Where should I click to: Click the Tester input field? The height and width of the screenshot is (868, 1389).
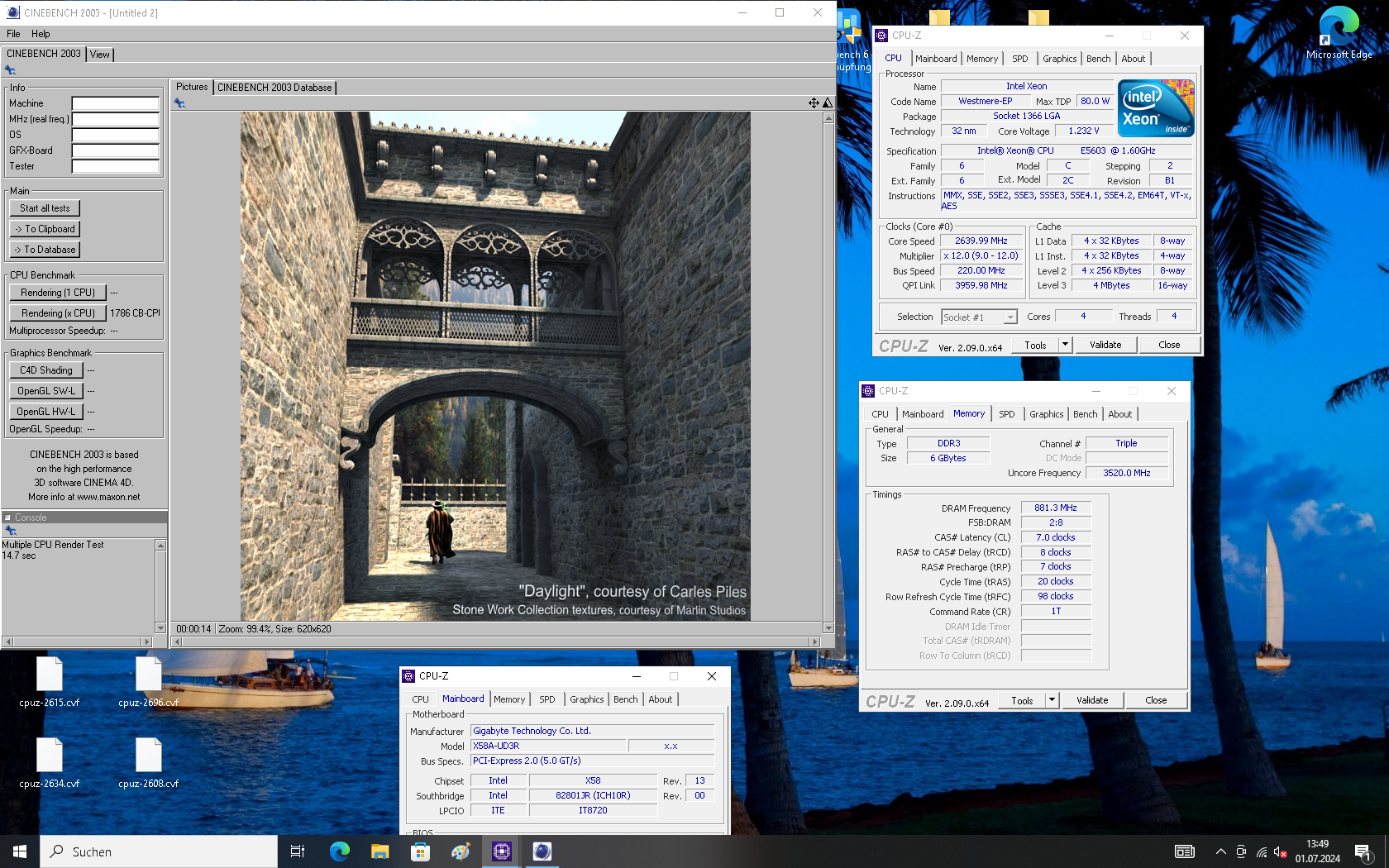pyautogui.click(x=116, y=167)
